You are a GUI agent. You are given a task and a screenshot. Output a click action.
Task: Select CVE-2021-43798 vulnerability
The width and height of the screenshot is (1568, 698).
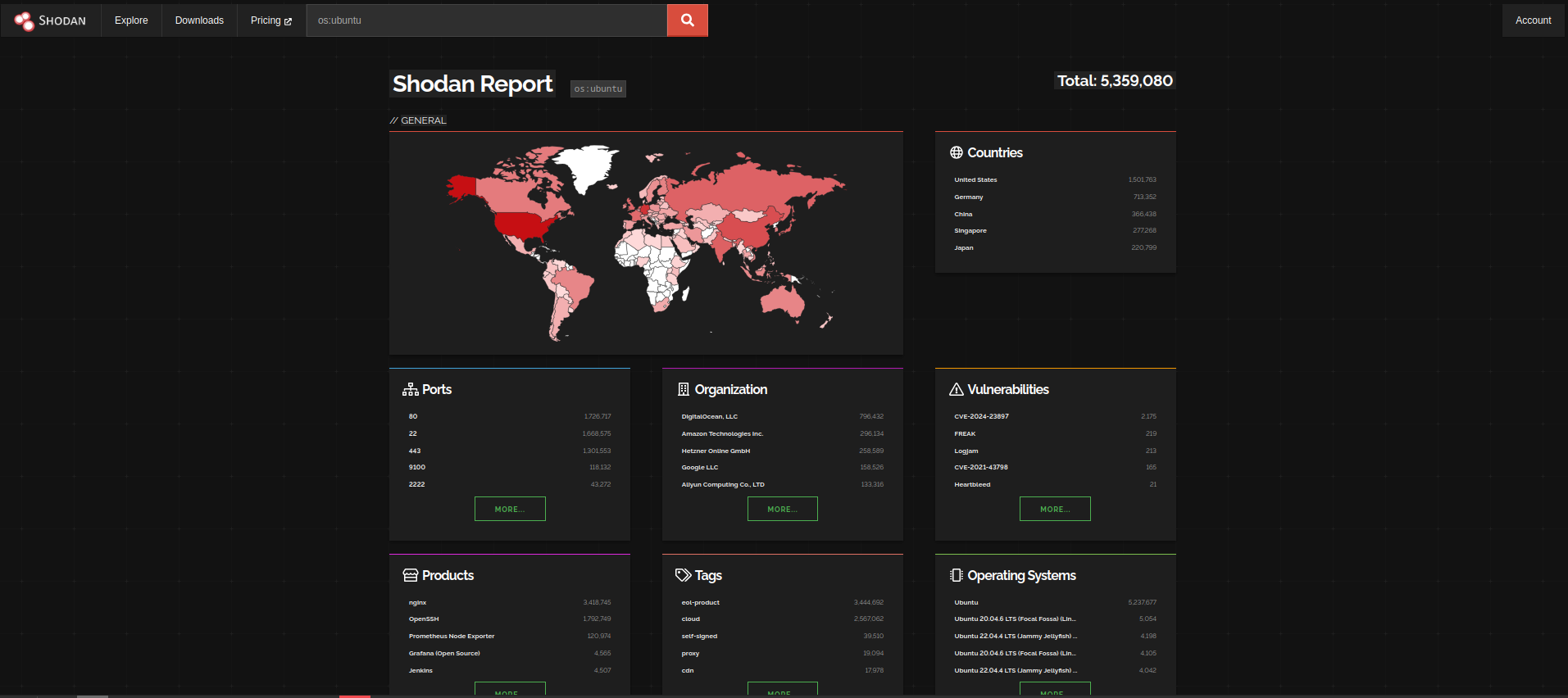(x=1055, y=467)
